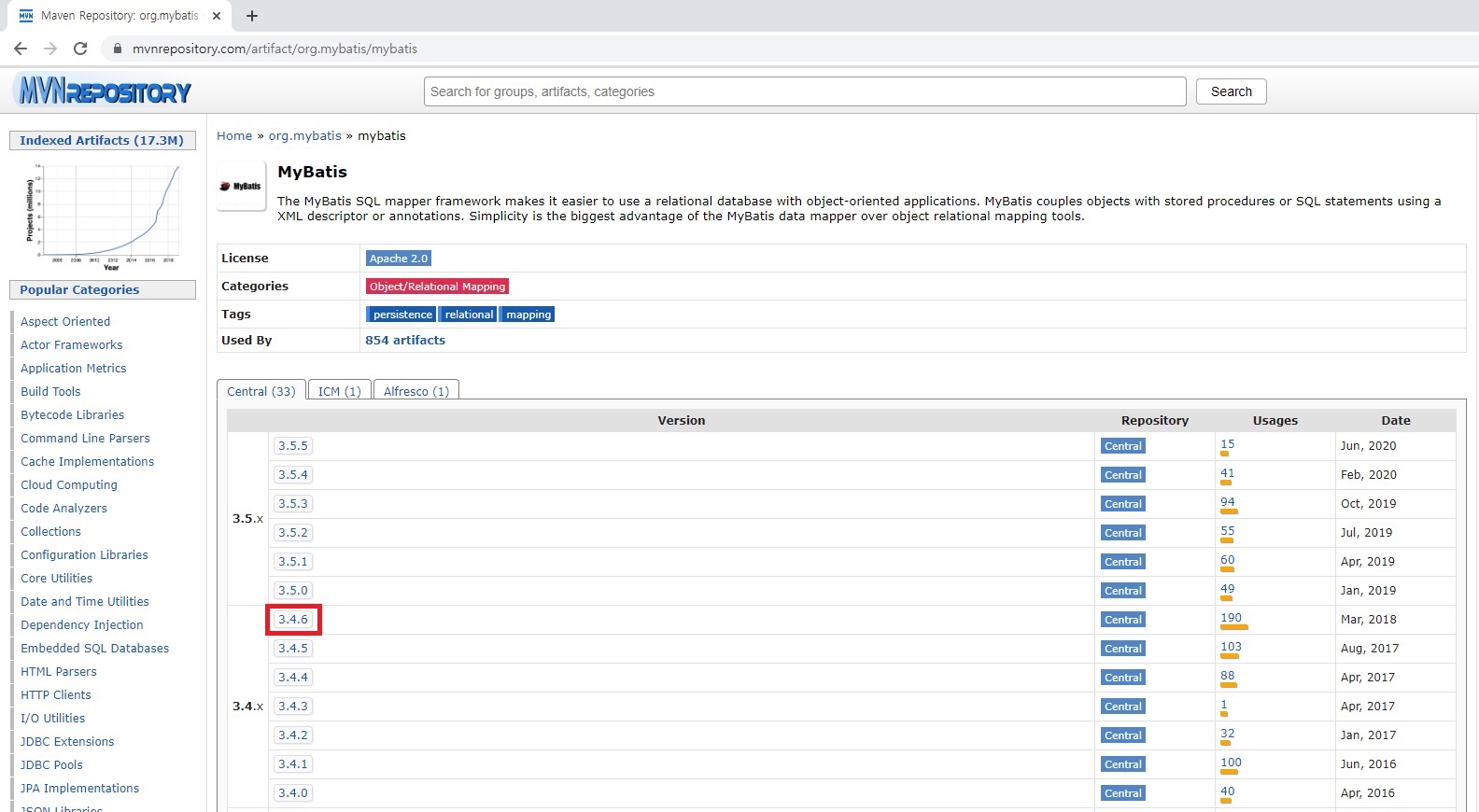Open Date and Time Utilities category
Screen dimensions: 1479x812
coord(85,601)
